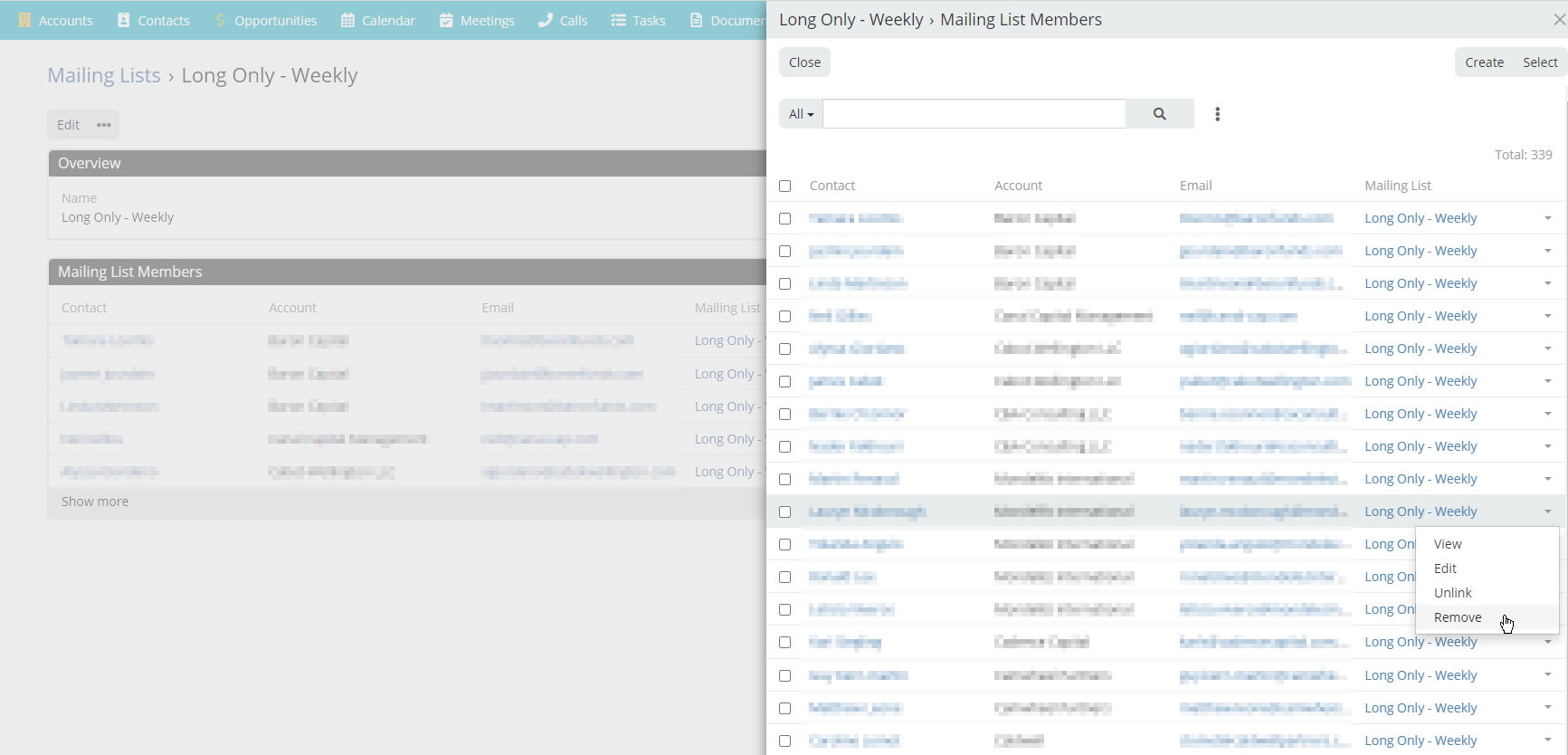Click the Tasks list icon
Viewport: 1568px width, 755px height.
click(618, 20)
